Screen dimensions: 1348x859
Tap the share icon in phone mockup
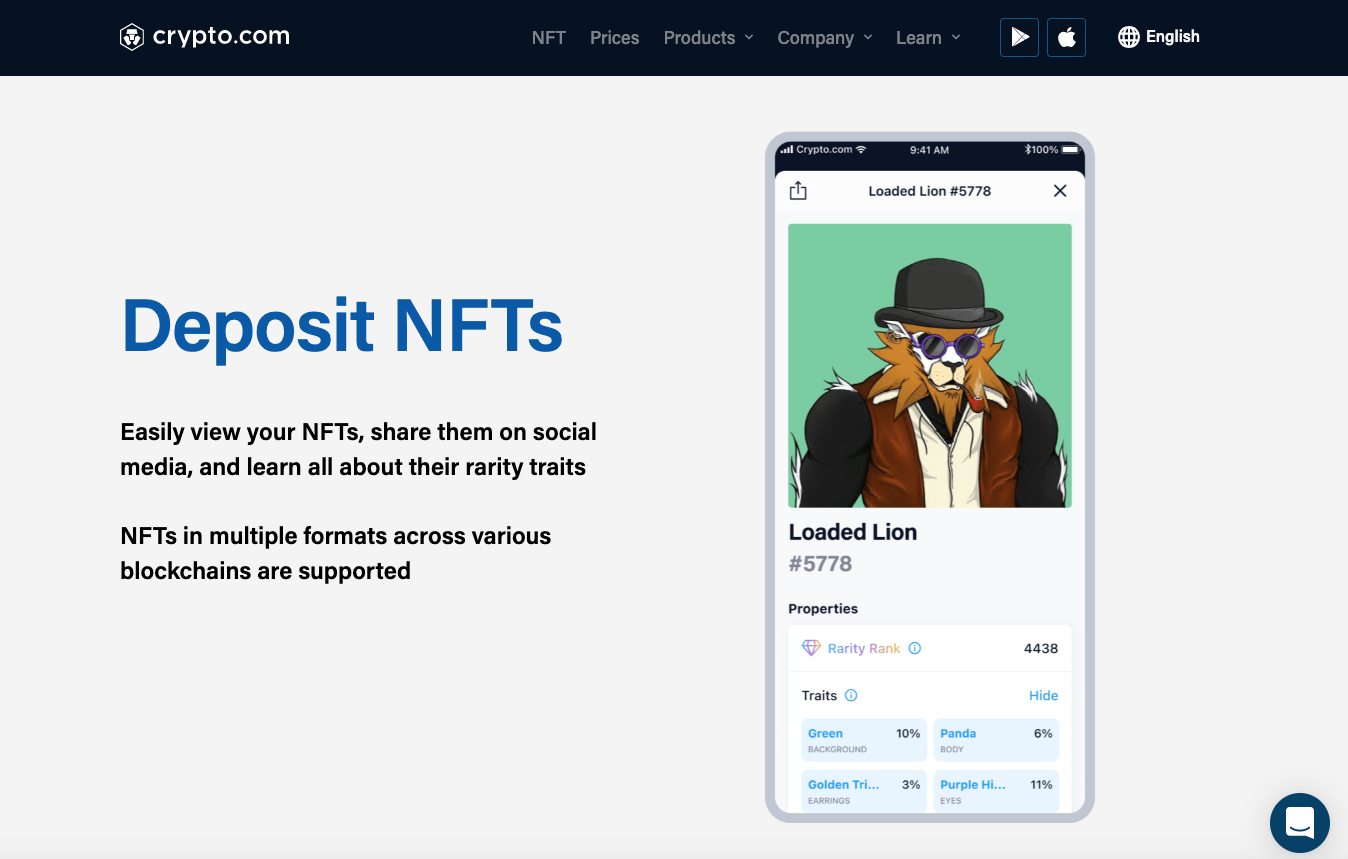(798, 191)
